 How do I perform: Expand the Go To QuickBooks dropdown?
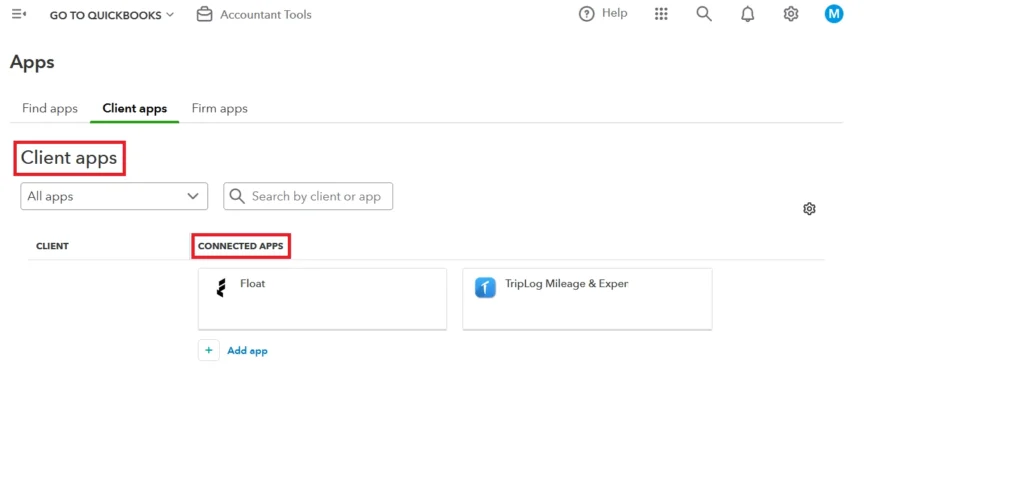click(112, 15)
